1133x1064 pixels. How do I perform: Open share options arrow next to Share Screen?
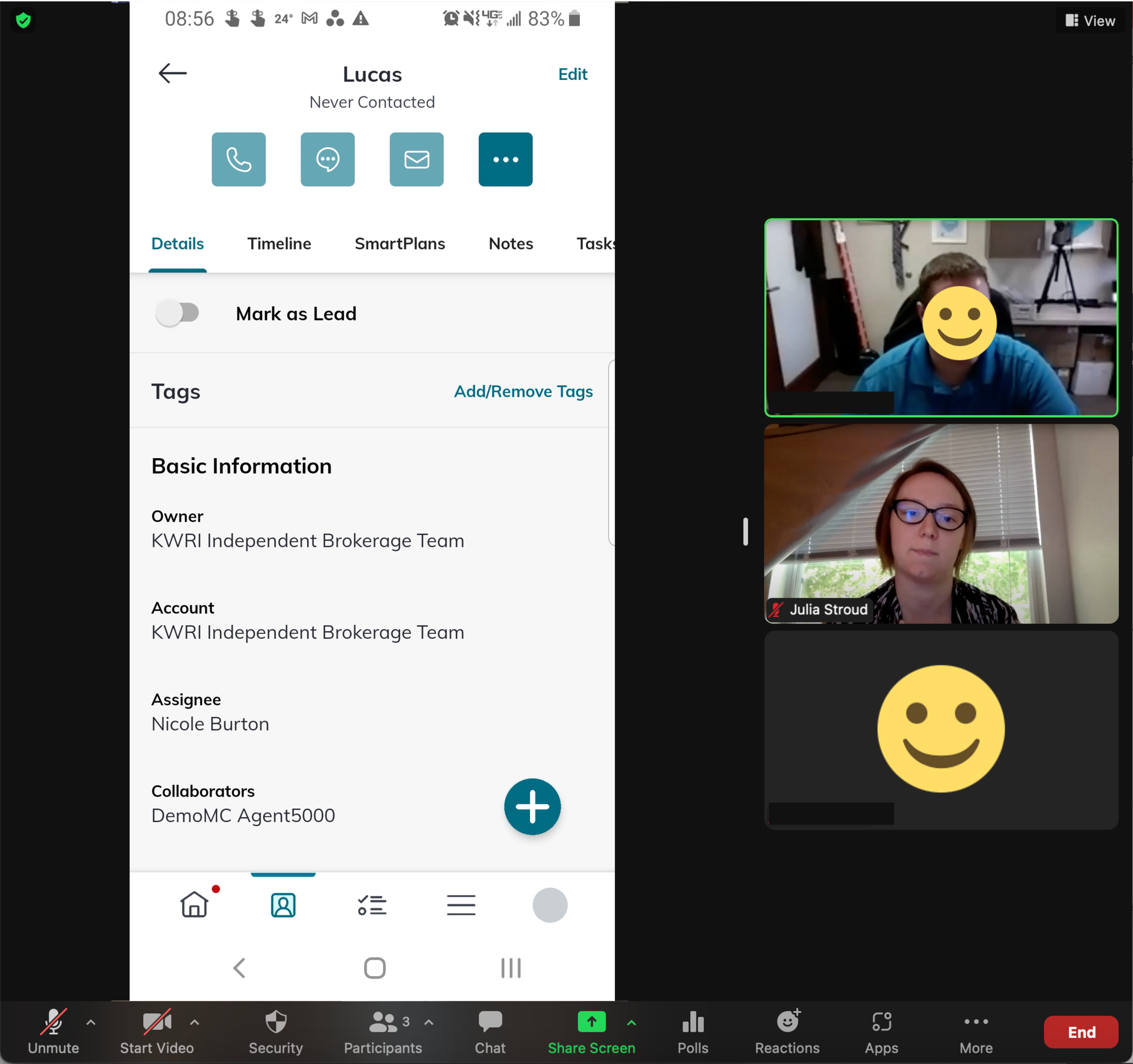[x=631, y=1022]
